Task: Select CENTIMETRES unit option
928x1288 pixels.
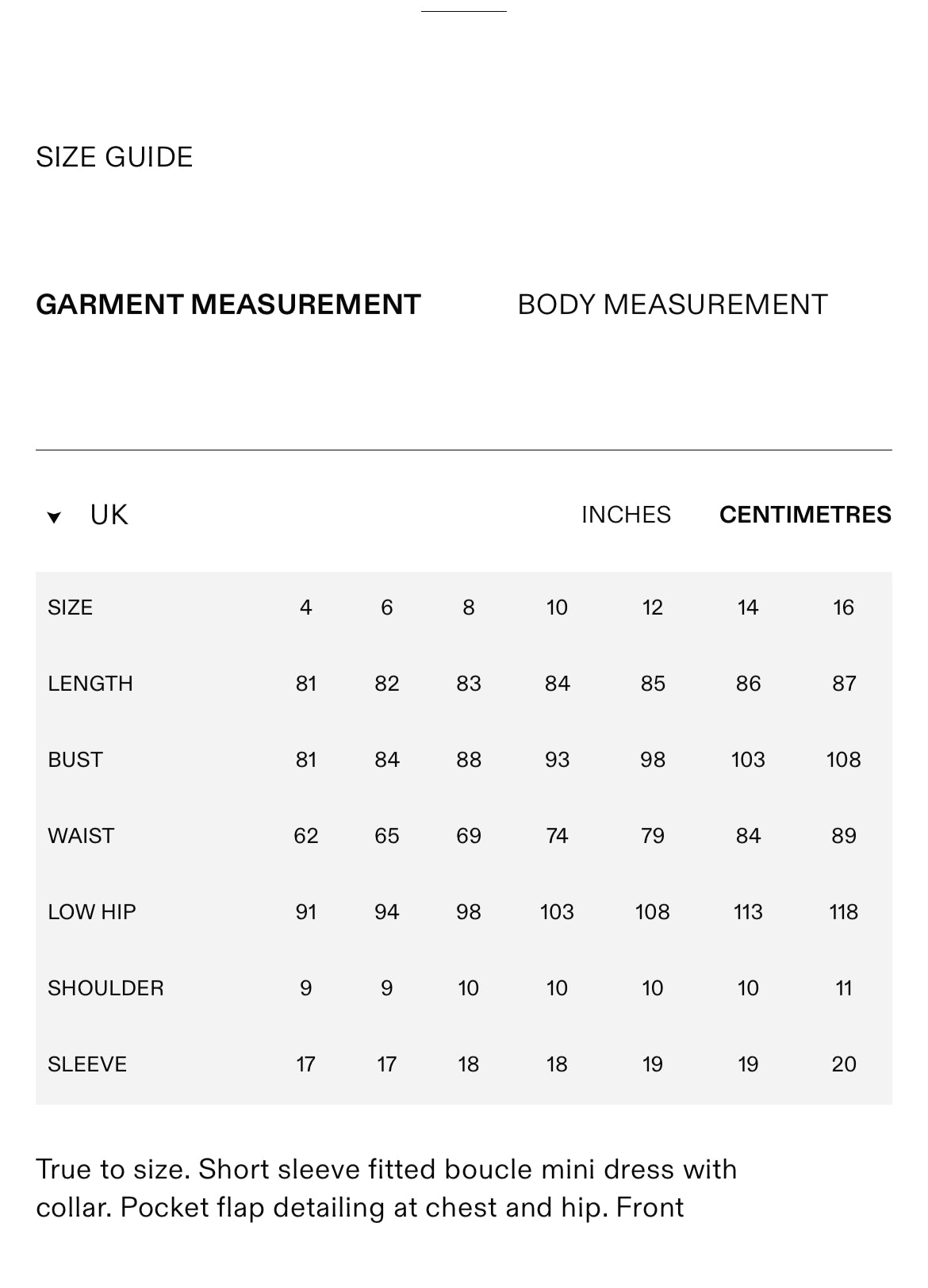Action: pyautogui.click(x=805, y=515)
